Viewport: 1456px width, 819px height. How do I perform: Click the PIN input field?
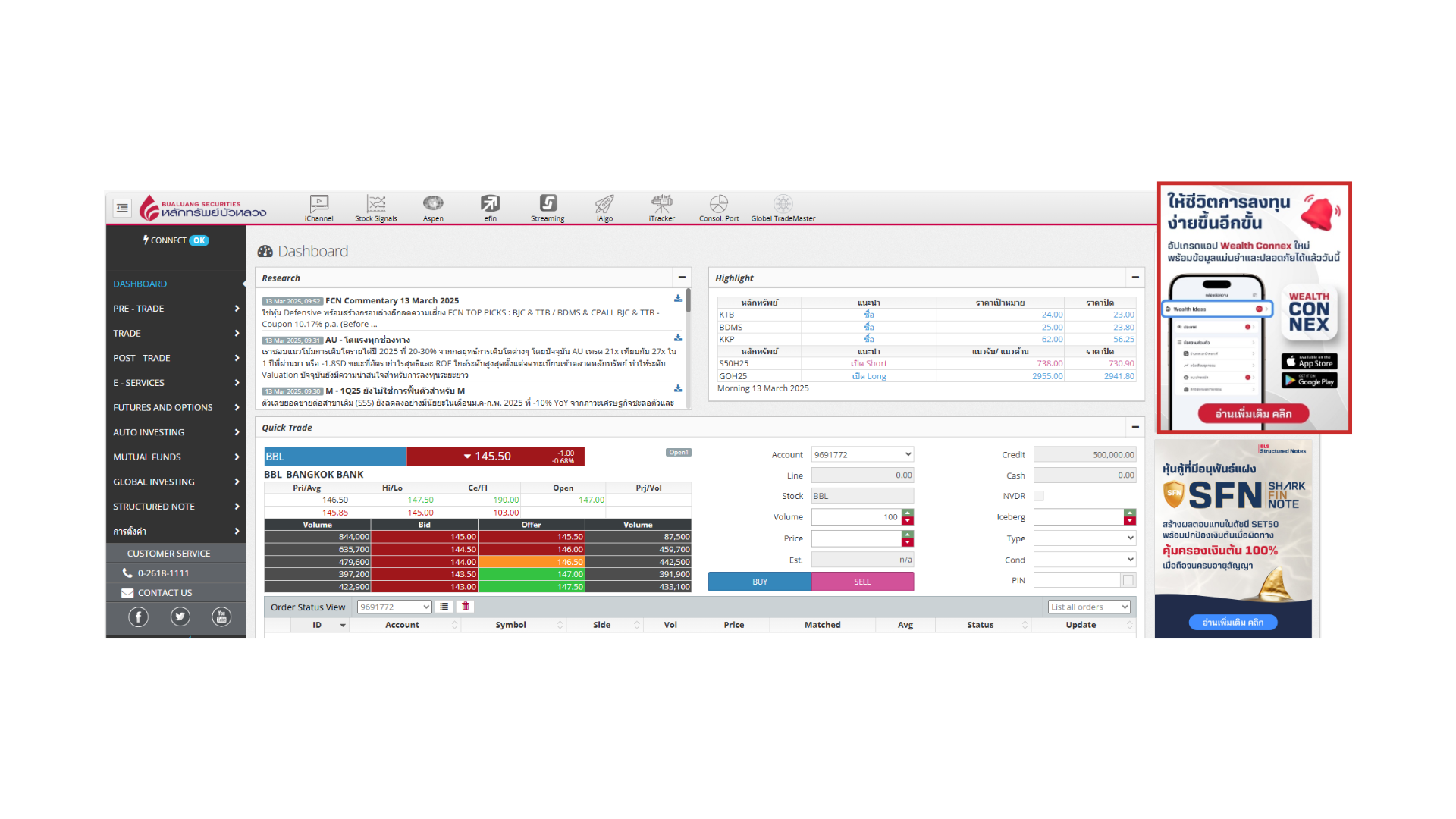tap(1077, 580)
